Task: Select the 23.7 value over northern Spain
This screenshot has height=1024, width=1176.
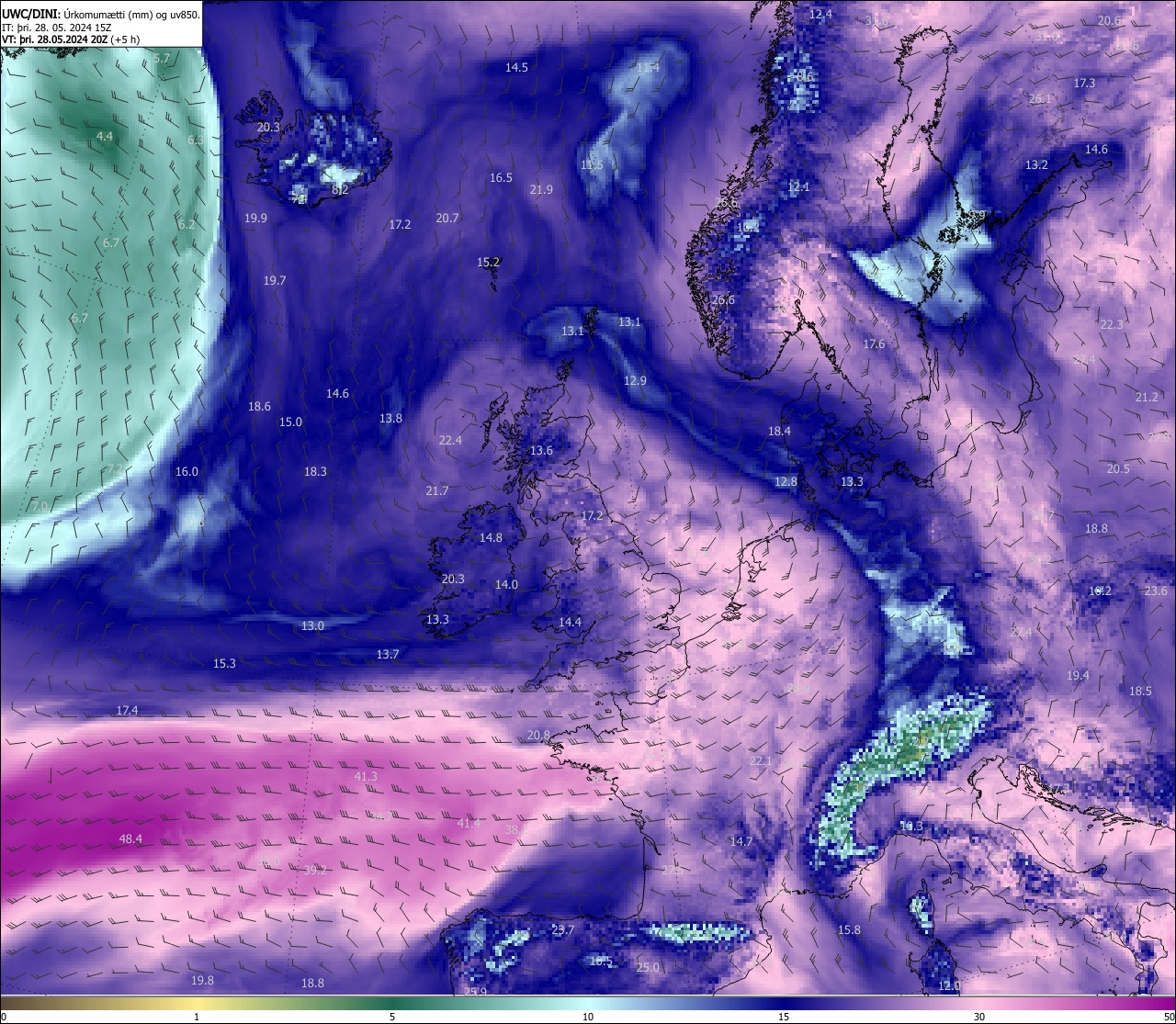Action: pyautogui.click(x=562, y=929)
